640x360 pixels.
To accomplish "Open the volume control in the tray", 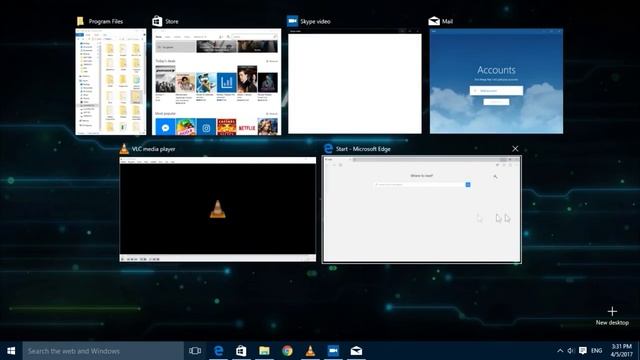I will point(571,351).
